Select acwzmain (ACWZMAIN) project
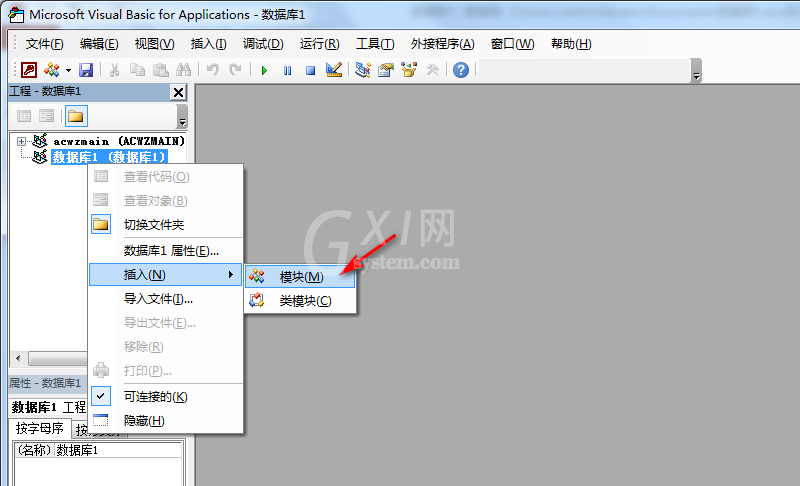The width and height of the screenshot is (800, 486). 119,141
